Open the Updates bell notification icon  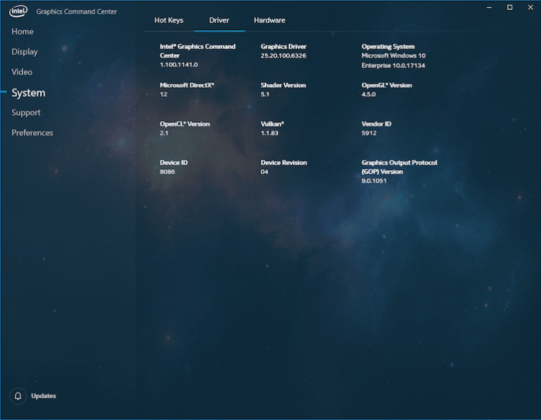pyautogui.click(x=18, y=396)
